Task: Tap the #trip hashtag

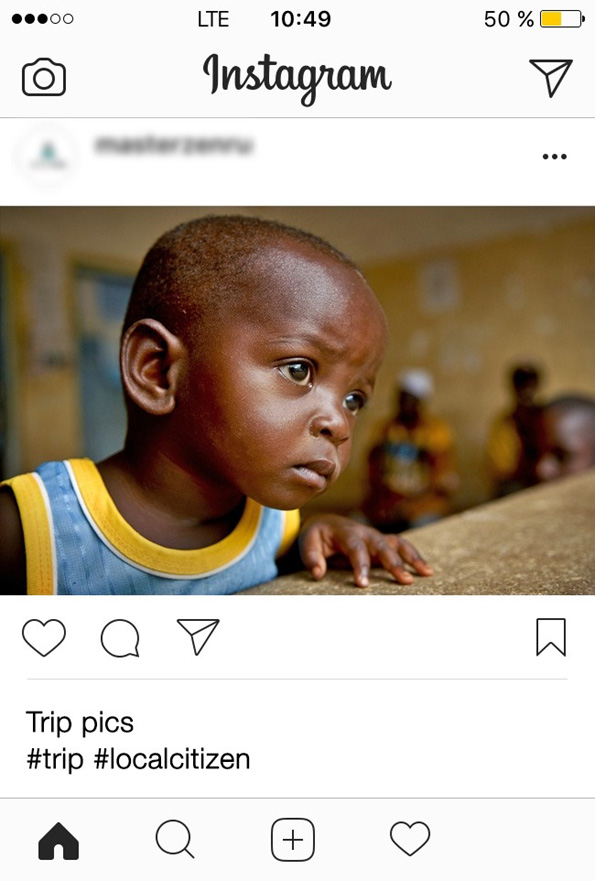Action: tap(55, 760)
